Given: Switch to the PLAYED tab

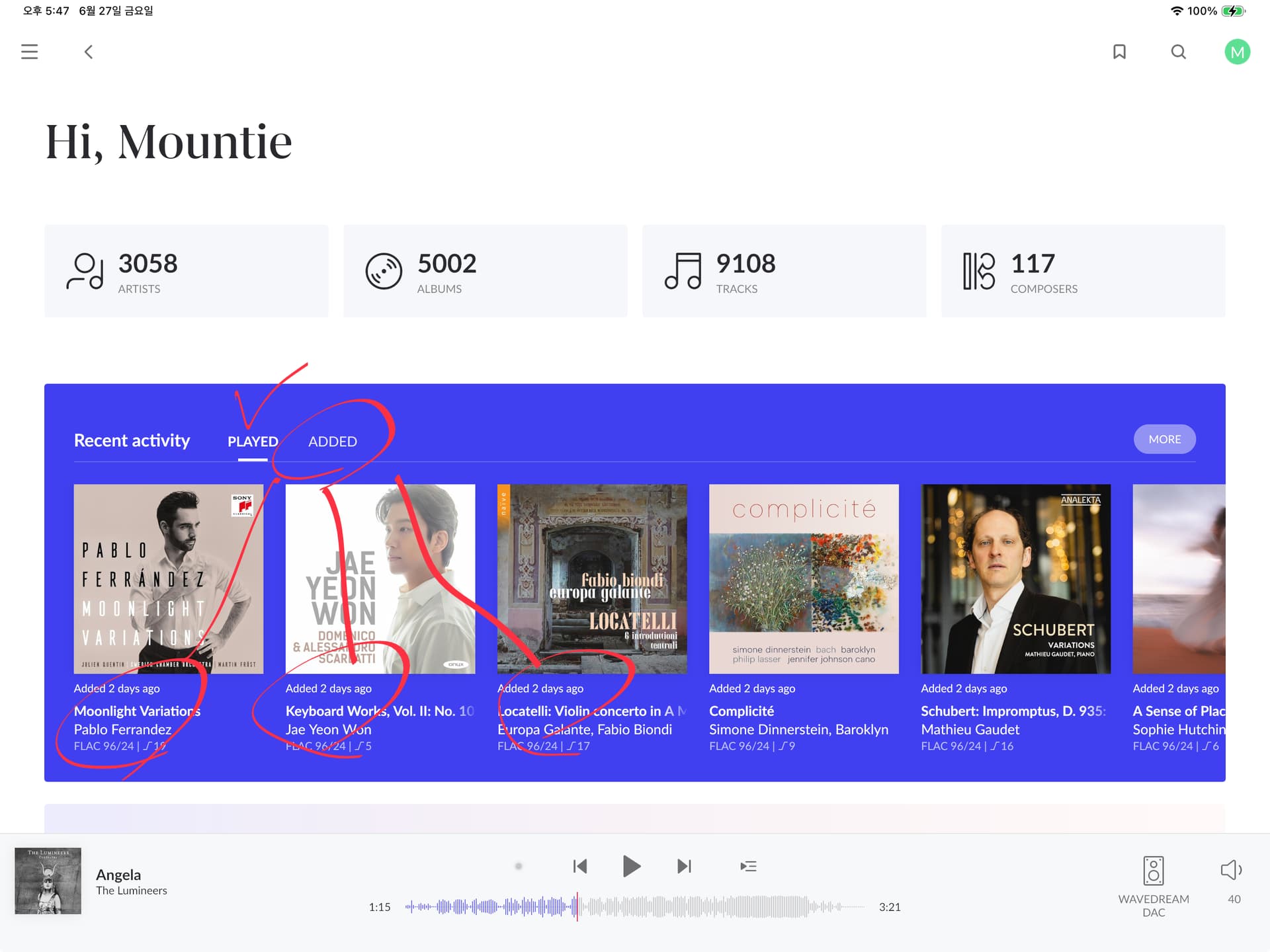Looking at the screenshot, I should click(253, 441).
